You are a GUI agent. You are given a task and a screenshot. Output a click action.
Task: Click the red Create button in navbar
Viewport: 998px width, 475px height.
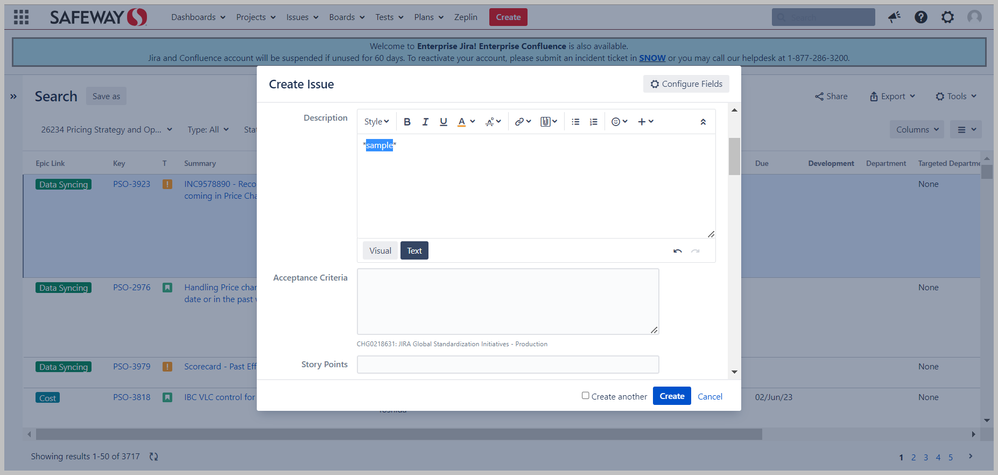508,17
